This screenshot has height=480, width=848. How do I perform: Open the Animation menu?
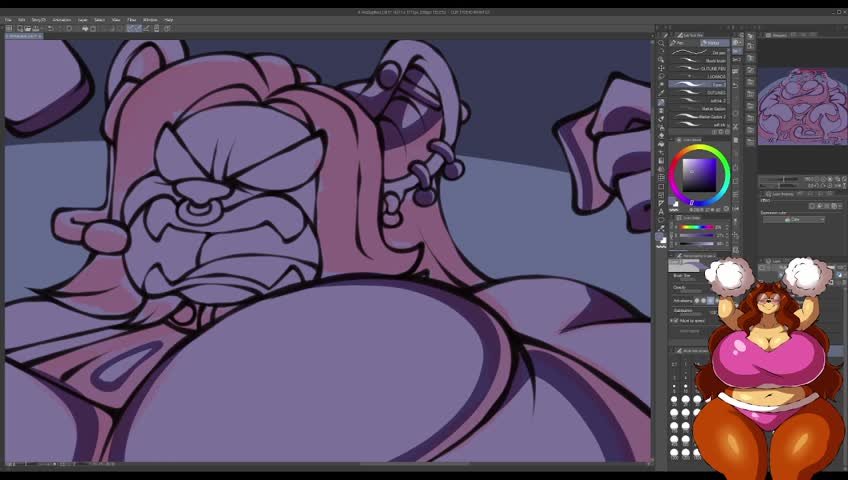tap(62, 19)
